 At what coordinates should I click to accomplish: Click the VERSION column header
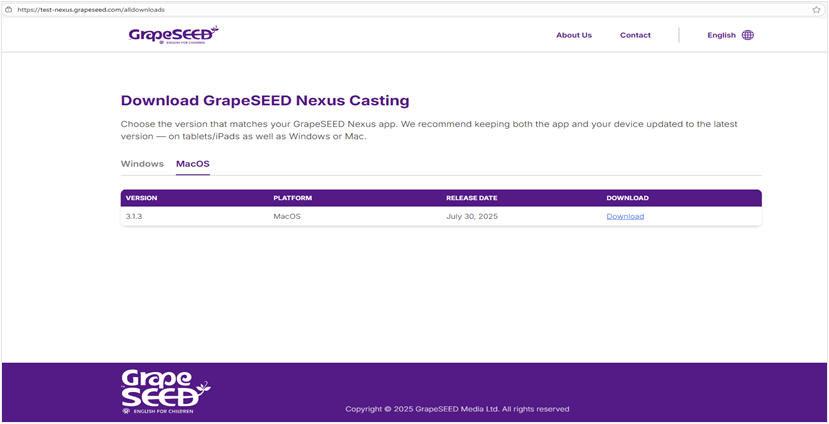tap(141, 198)
